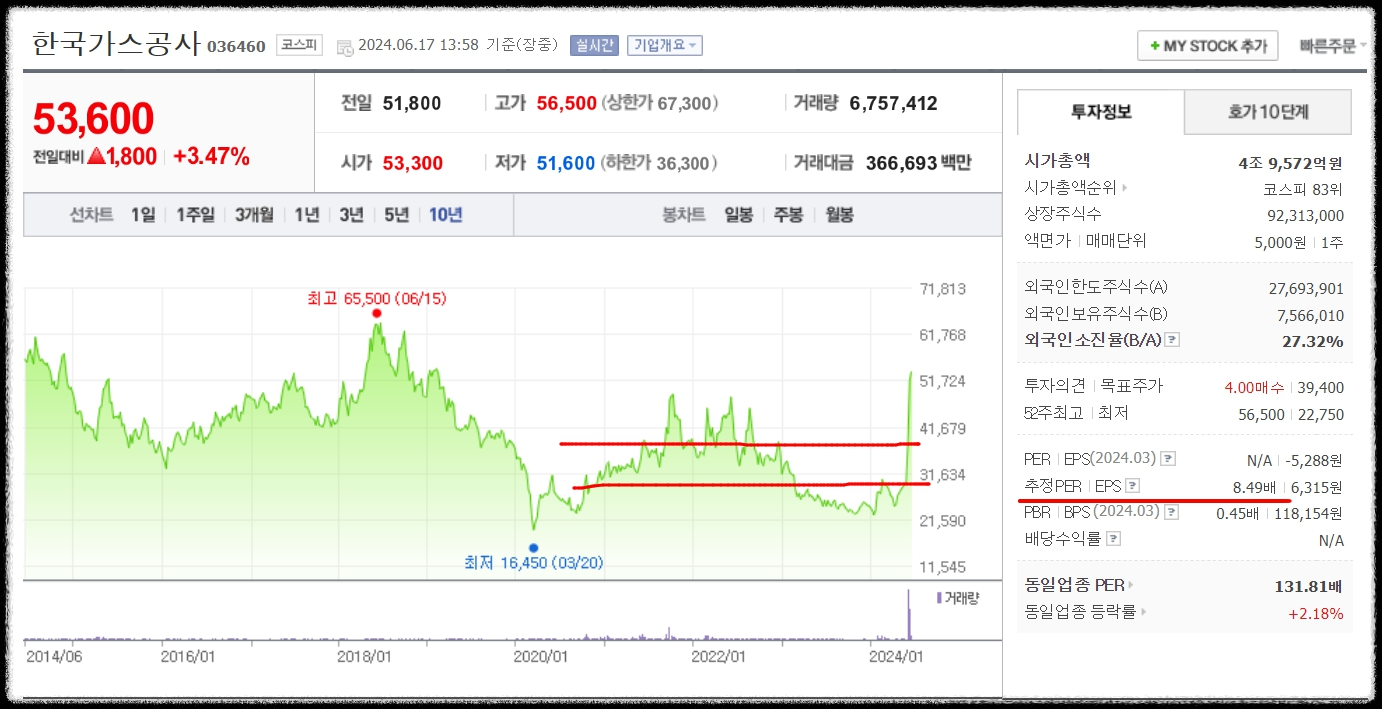Click the MY STOCK 추가 button
Image resolution: width=1382 pixels, height=709 pixels.
click(x=1207, y=46)
